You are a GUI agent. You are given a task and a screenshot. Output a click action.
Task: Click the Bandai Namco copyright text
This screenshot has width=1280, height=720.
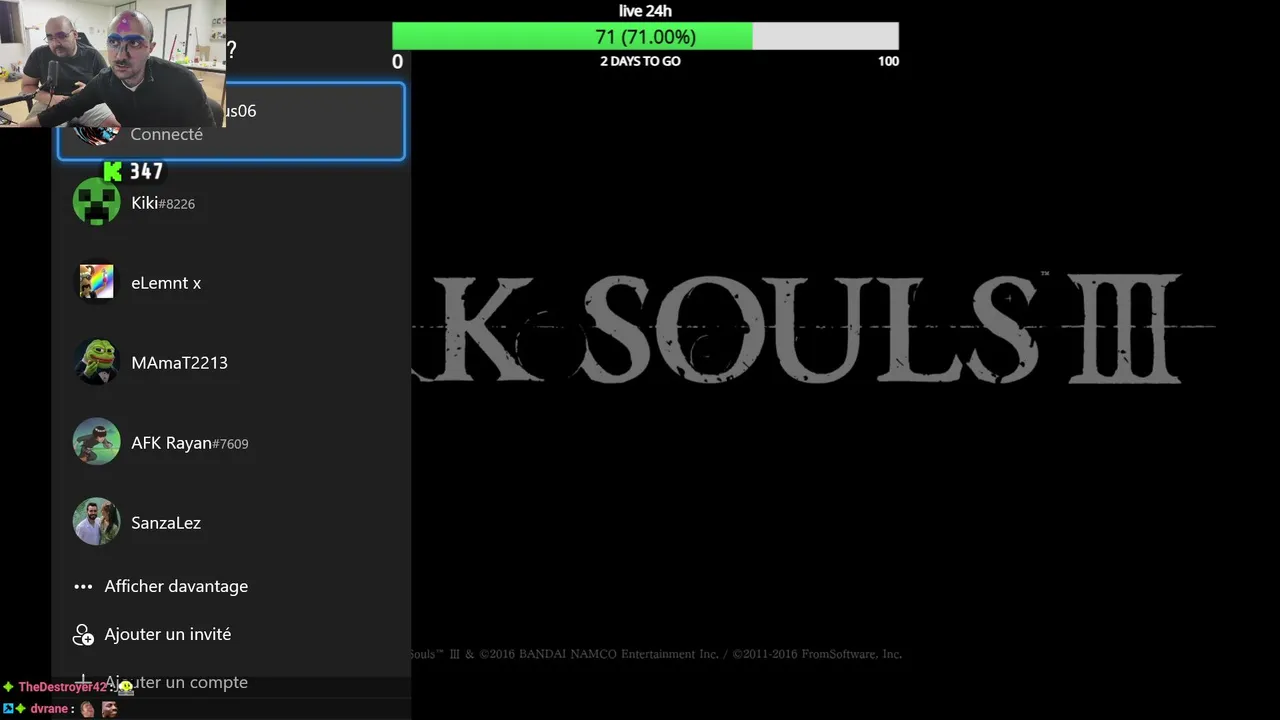pos(656,654)
